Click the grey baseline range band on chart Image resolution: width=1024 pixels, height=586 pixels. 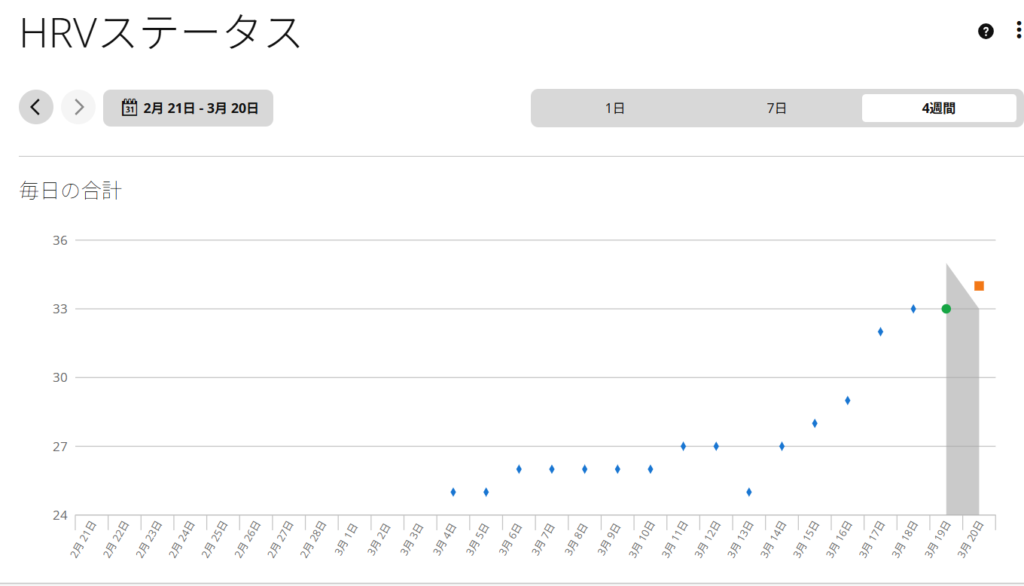pos(962,420)
